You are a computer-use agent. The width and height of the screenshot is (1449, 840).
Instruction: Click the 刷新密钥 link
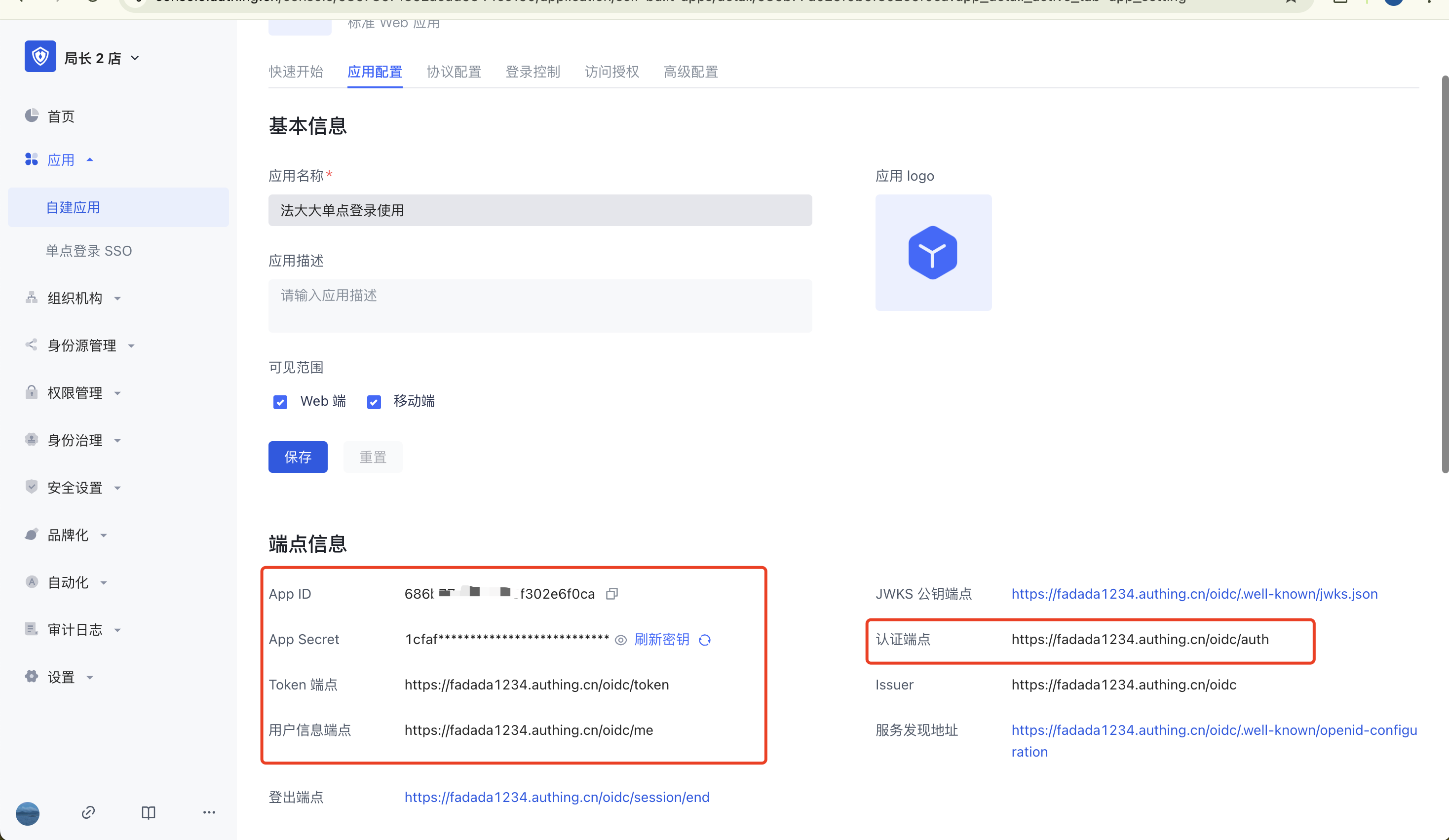coord(662,639)
